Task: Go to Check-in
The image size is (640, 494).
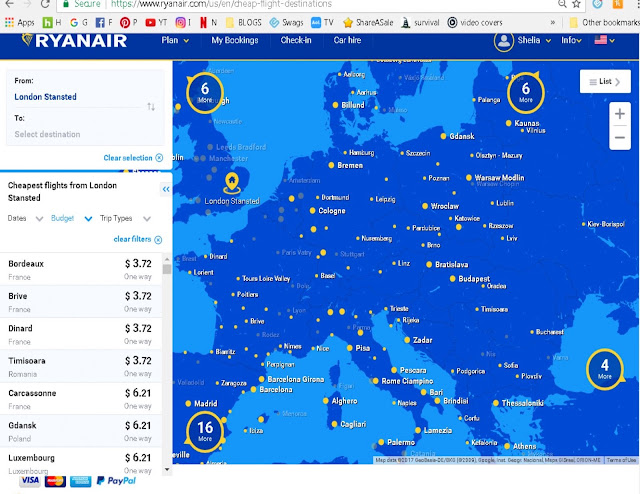Action: [x=296, y=40]
